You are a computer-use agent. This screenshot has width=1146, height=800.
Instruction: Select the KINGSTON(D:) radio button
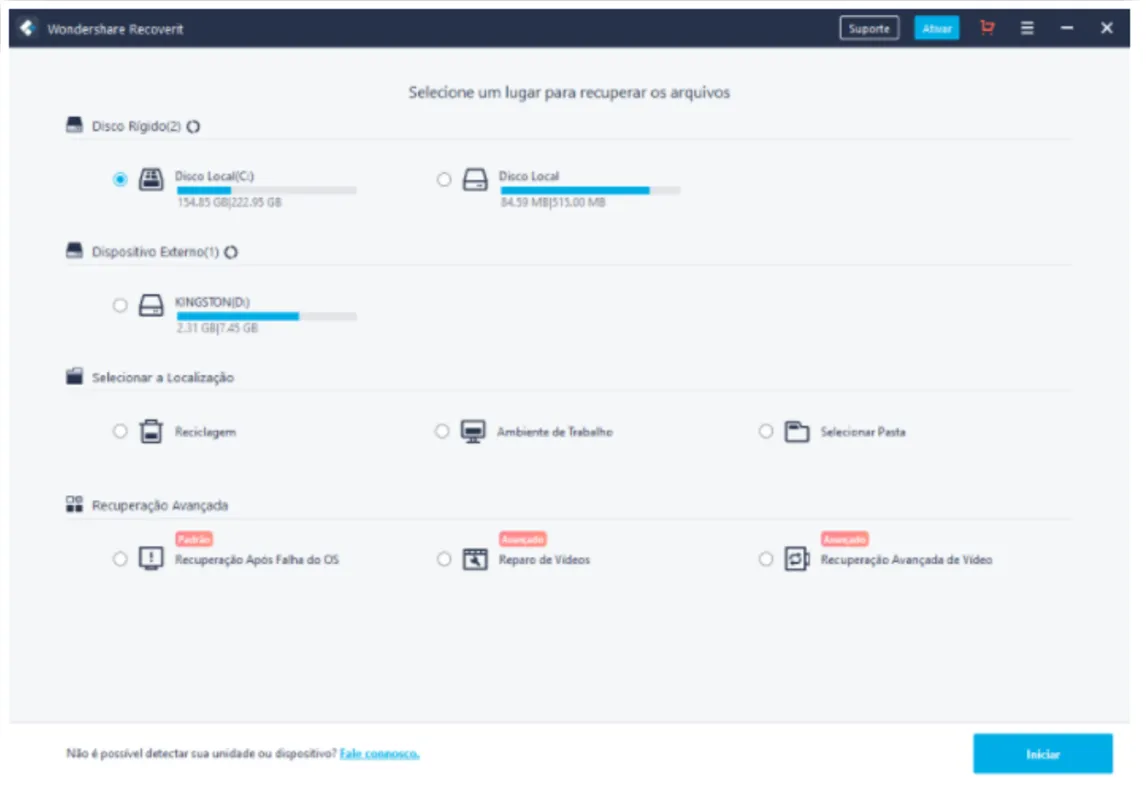[120, 305]
